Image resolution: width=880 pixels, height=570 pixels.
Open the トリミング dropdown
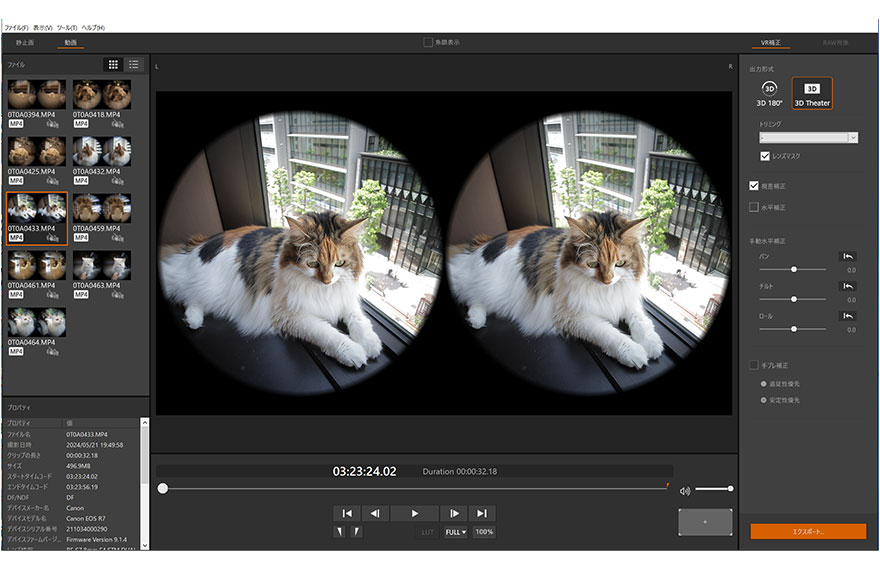pos(808,137)
